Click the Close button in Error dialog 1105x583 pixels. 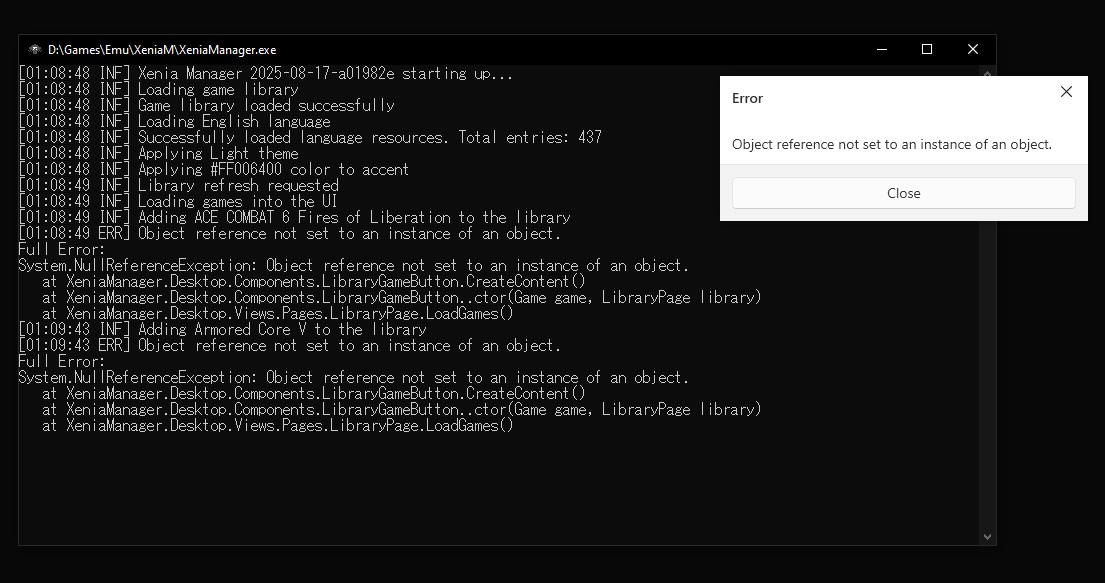tap(903, 193)
